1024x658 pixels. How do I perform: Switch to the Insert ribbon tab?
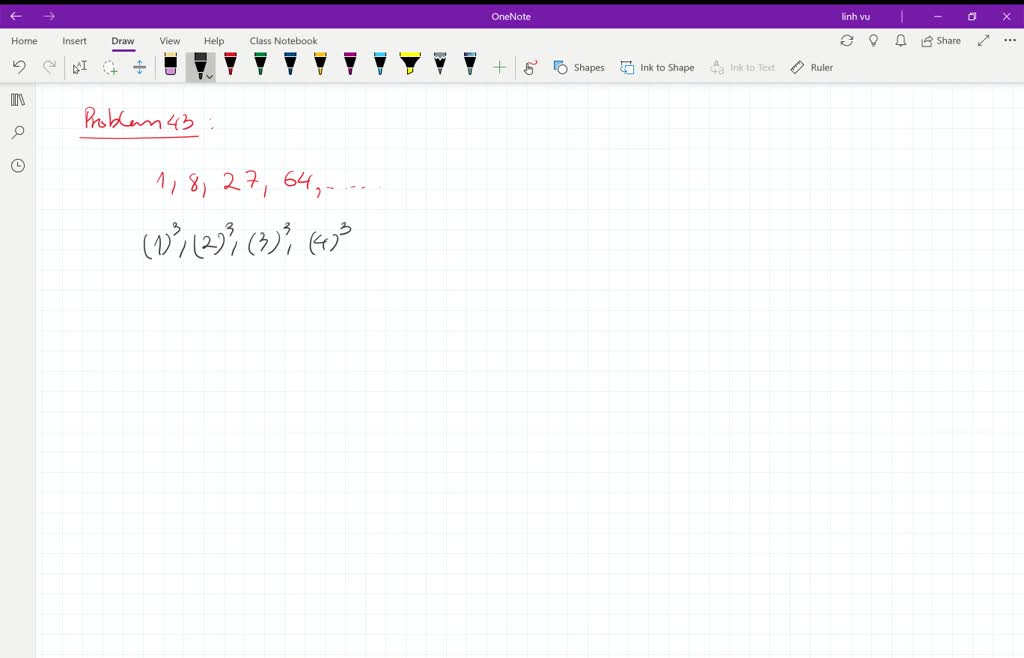(x=74, y=40)
